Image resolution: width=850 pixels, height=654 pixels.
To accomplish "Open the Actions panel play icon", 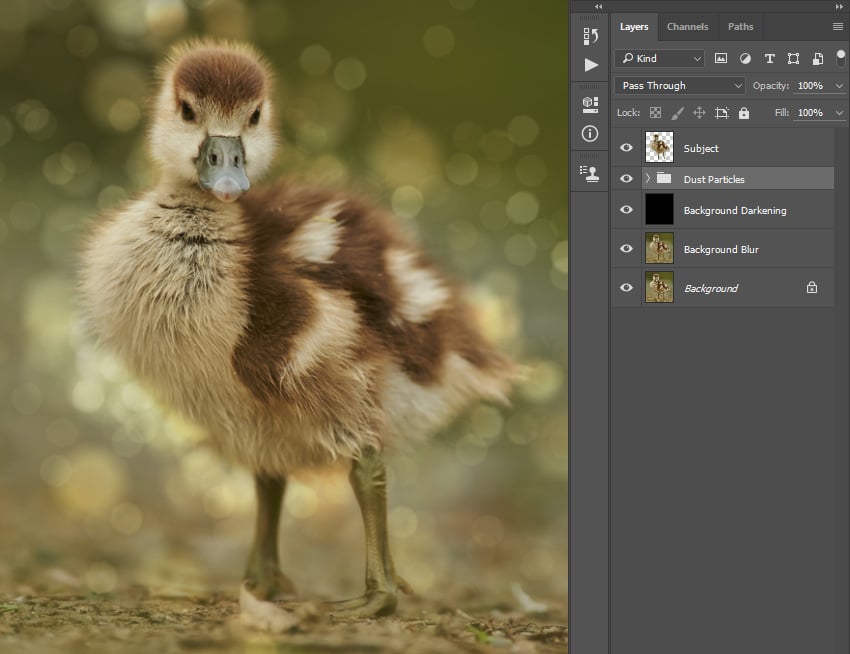I will tap(589, 64).
